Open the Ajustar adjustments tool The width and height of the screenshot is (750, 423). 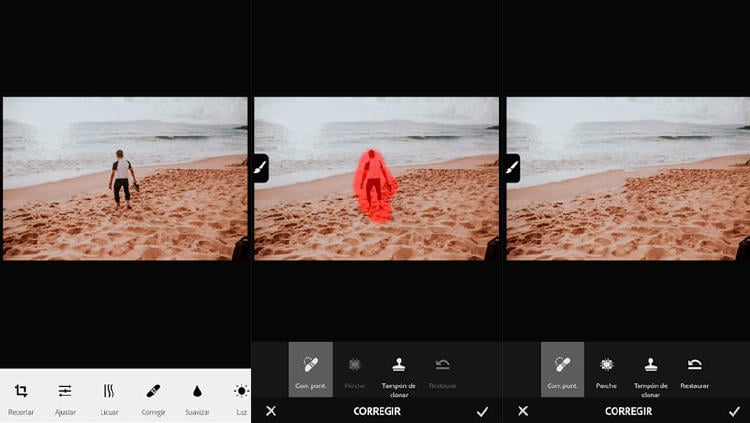pos(65,392)
